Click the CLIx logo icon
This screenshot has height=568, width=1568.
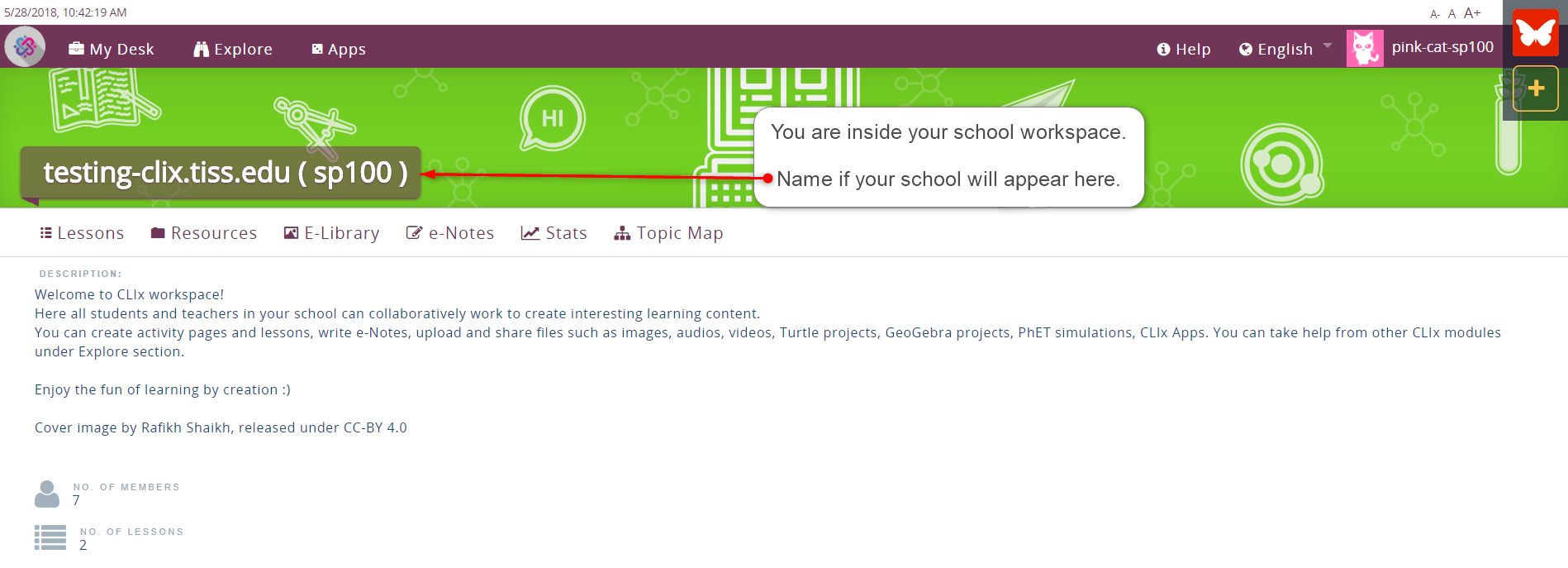coord(25,47)
